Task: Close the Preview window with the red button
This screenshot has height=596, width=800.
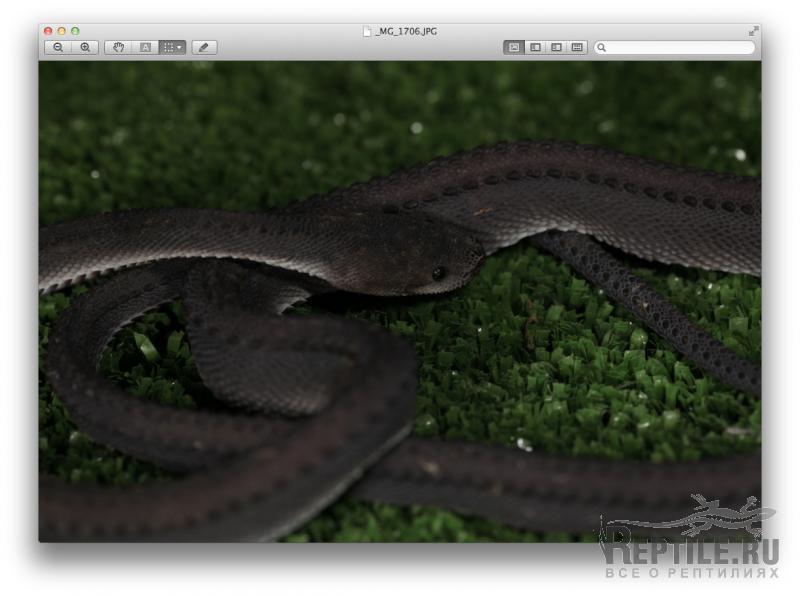Action: pos(48,32)
